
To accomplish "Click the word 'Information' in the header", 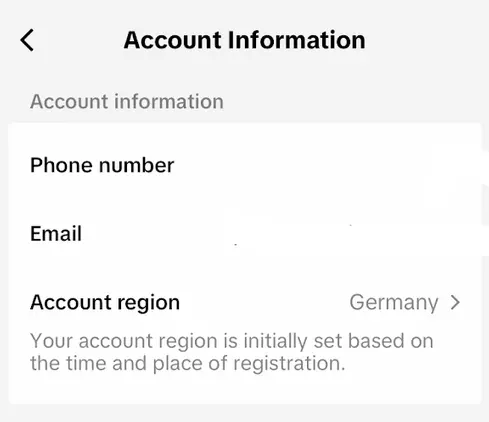I will point(296,40).
